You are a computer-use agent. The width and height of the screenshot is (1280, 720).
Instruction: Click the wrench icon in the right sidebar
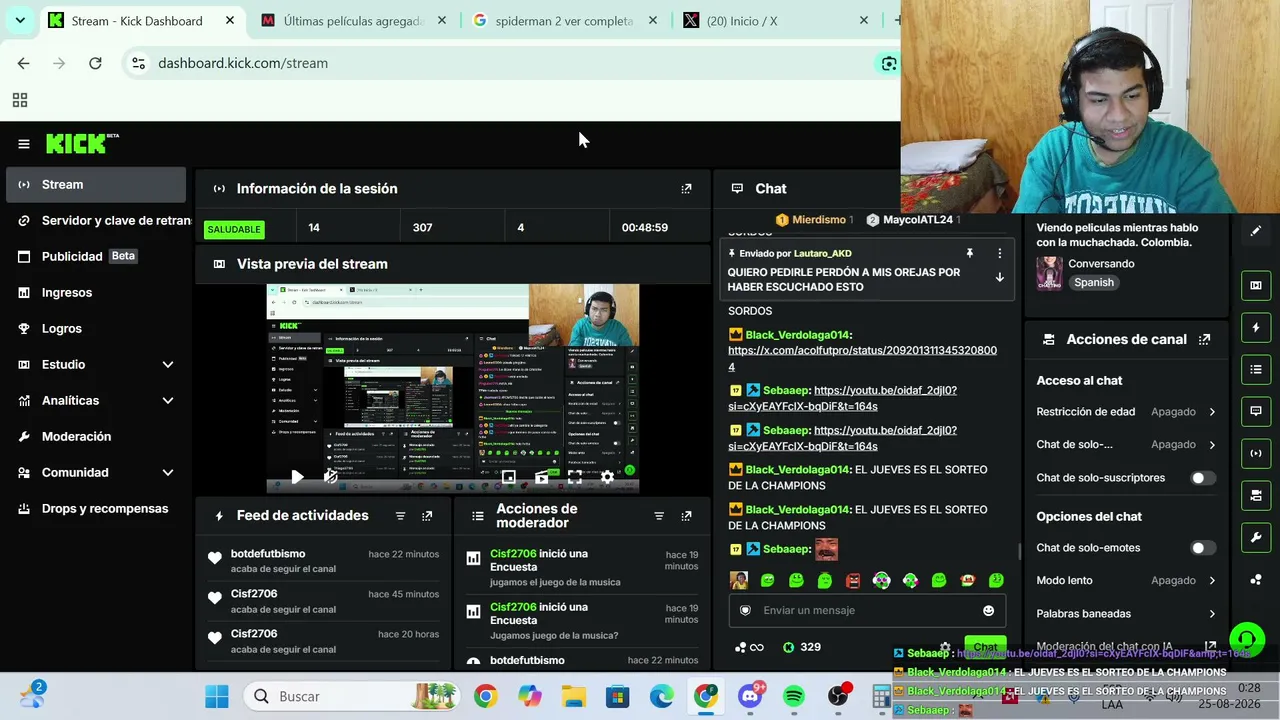tap(1256, 538)
